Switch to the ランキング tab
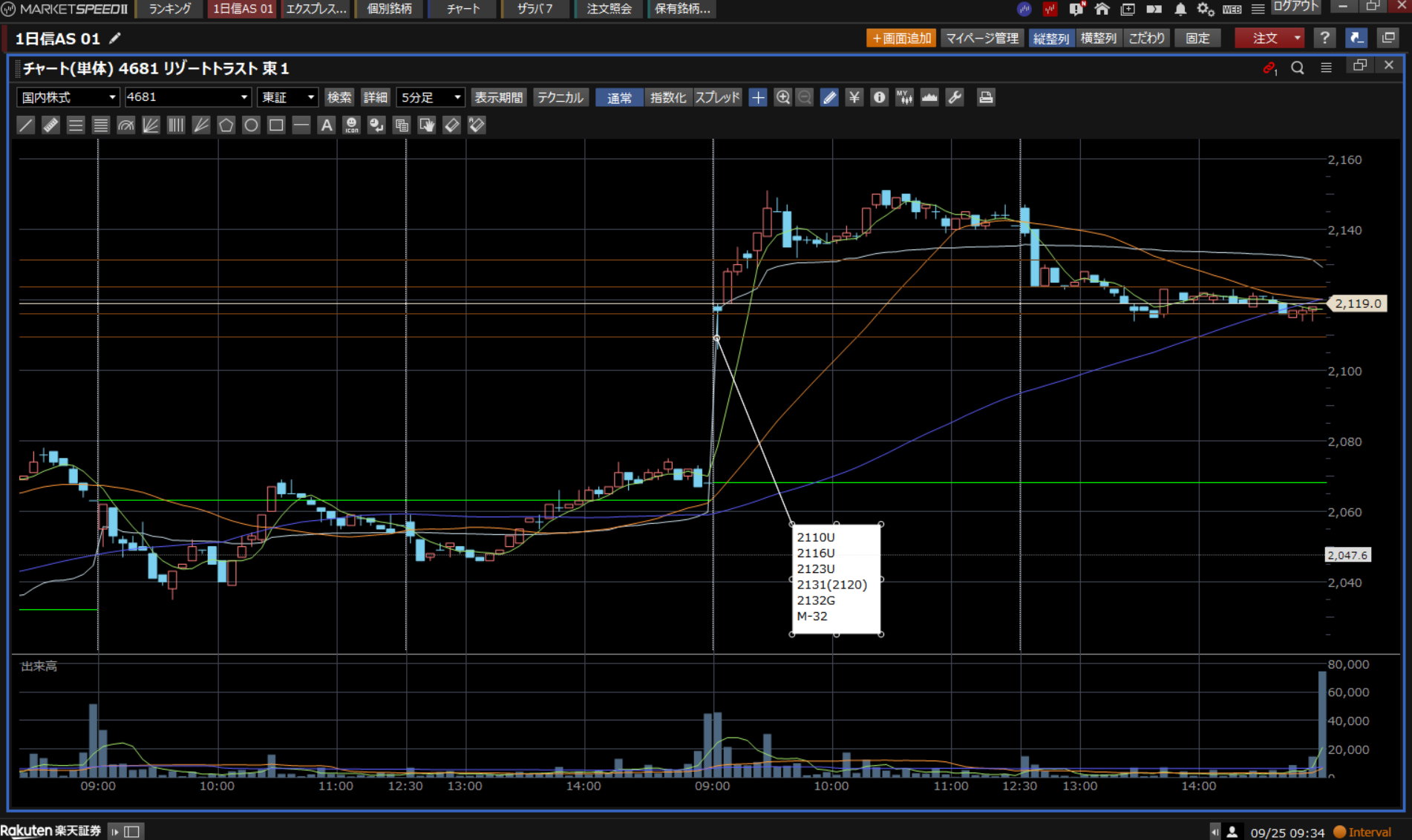This screenshot has width=1412, height=840. point(170,9)
